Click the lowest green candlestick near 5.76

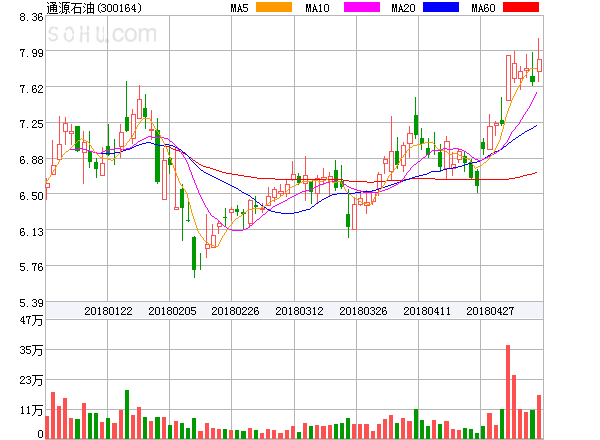194,254
